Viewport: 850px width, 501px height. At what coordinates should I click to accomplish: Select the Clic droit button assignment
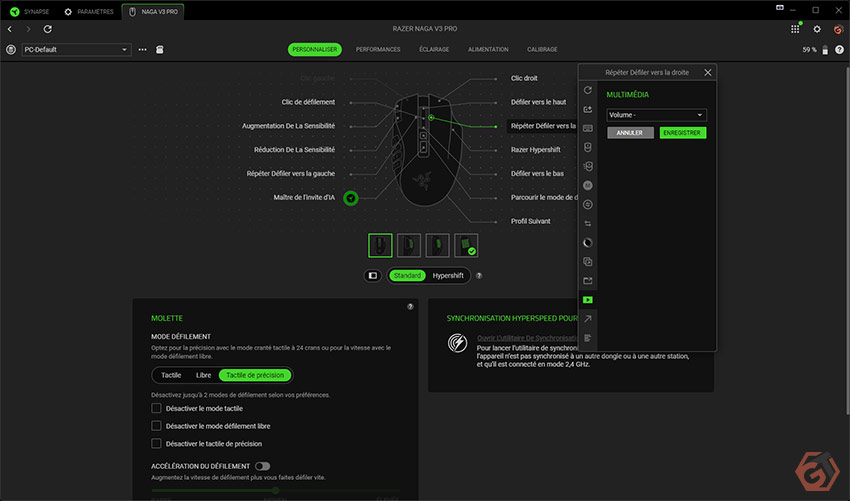coord(524,78)
